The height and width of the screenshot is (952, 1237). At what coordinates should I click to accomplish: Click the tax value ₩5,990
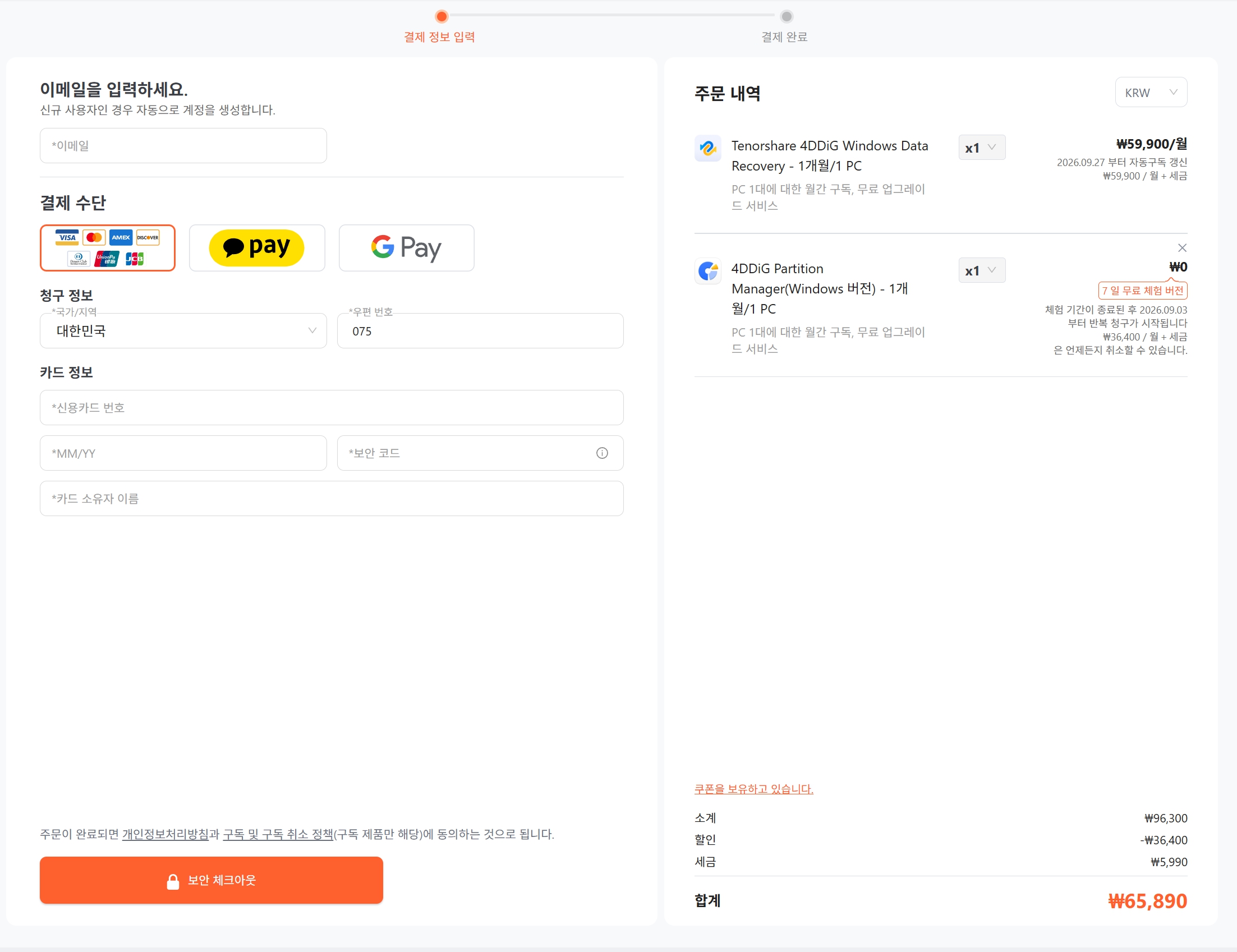[x=1169, y=862]
